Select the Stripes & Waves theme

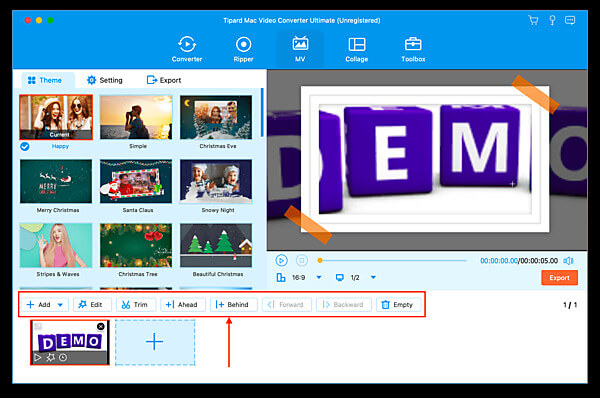click(x=56, y=245)
